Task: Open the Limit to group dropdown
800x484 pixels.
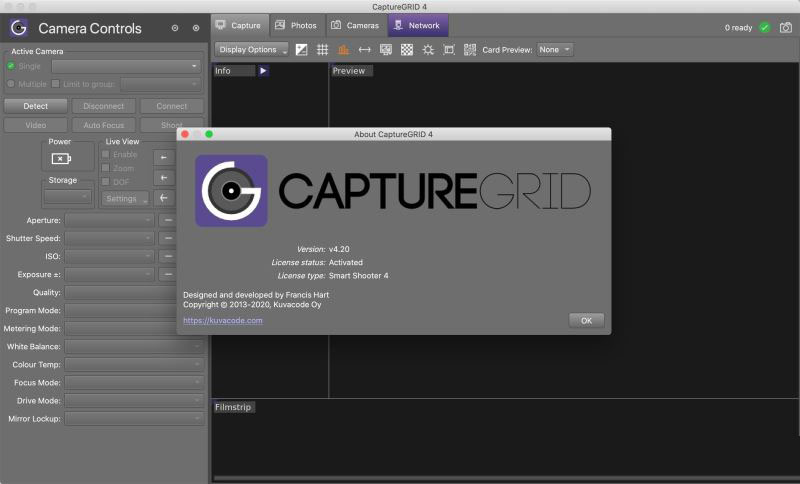Action: tap(161, 84)
